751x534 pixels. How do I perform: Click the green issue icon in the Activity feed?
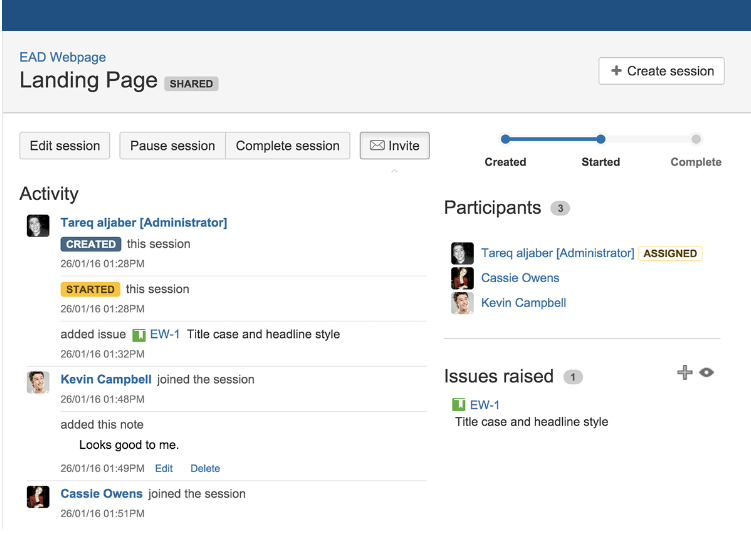pyautogui.click(x=139, y=335)
